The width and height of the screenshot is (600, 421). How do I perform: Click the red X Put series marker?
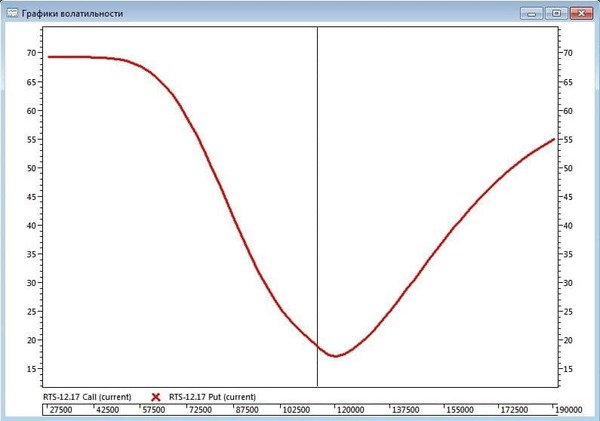pos(156,397)
